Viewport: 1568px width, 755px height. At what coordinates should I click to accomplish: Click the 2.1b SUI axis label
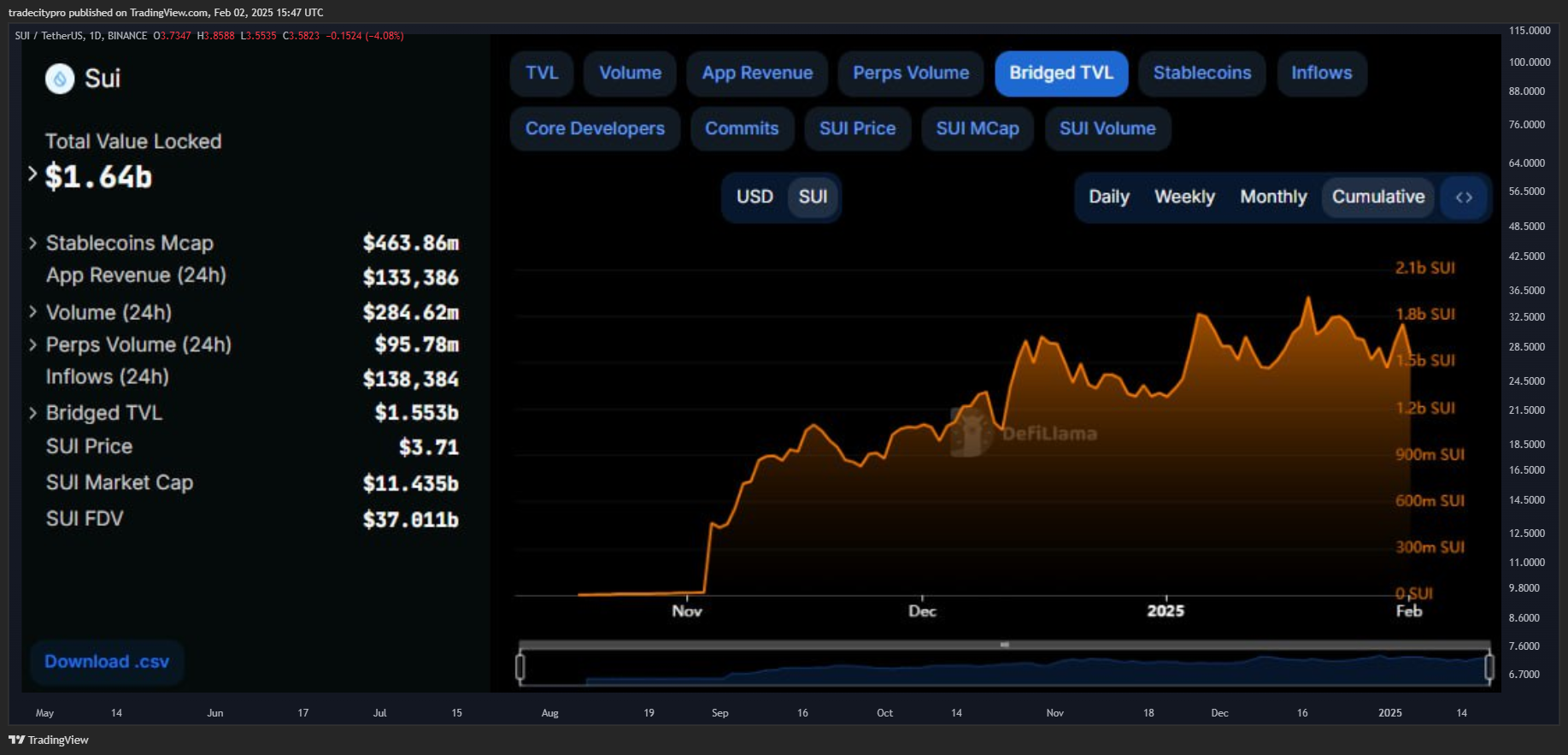coord(1425,268)
